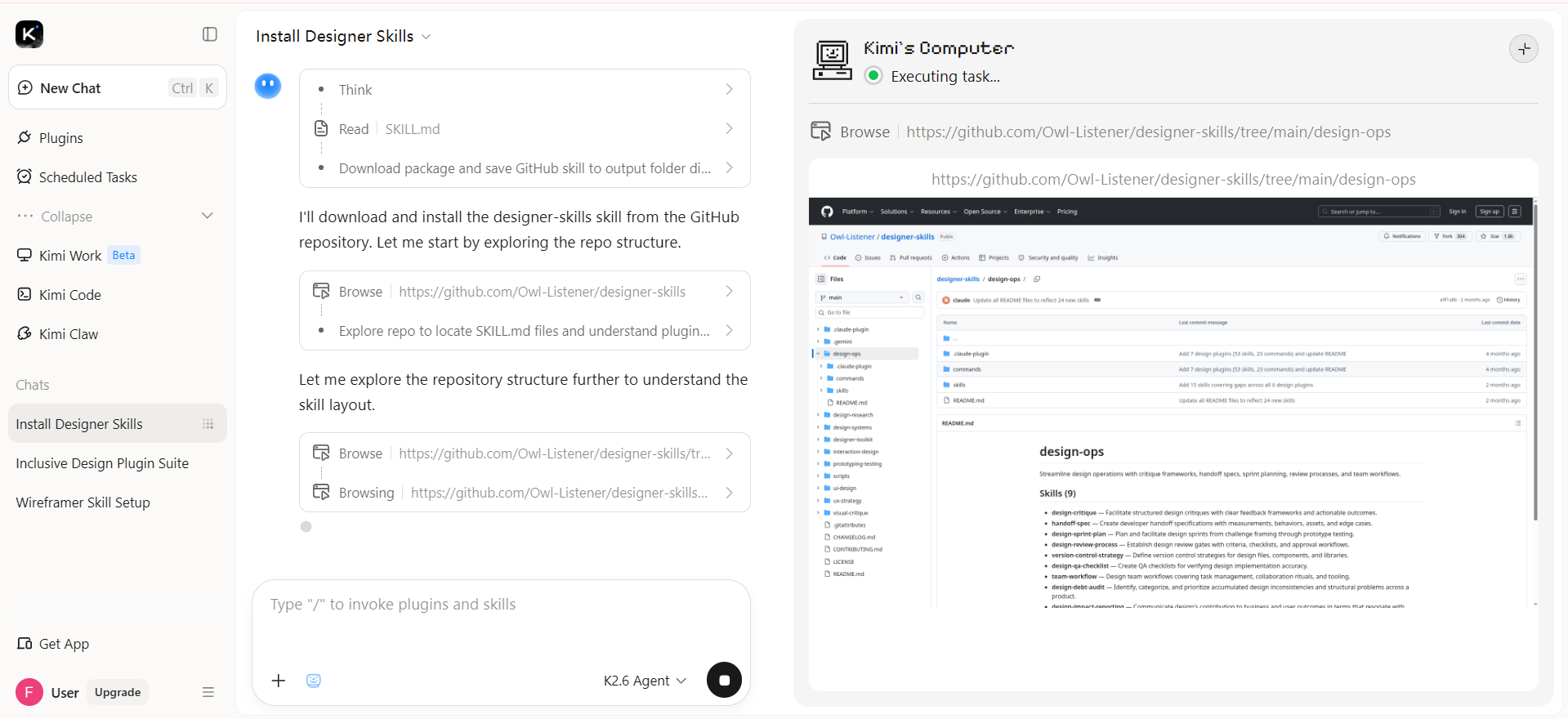Open the Wireframer Skill Setup chat
Image resolution: width=1568 pixels, height=719 pixels.
[83, 502]
